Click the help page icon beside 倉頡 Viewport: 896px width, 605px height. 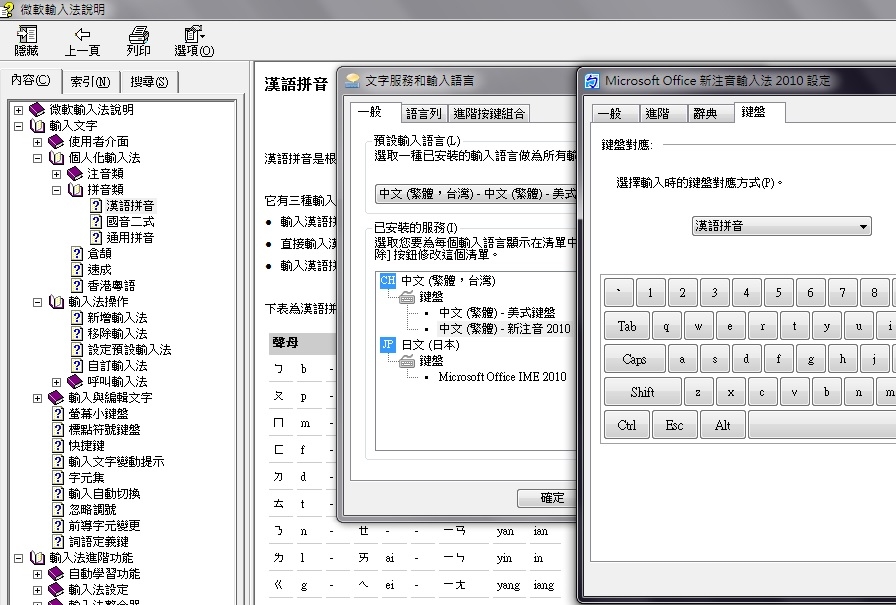(x=77, y=254)
